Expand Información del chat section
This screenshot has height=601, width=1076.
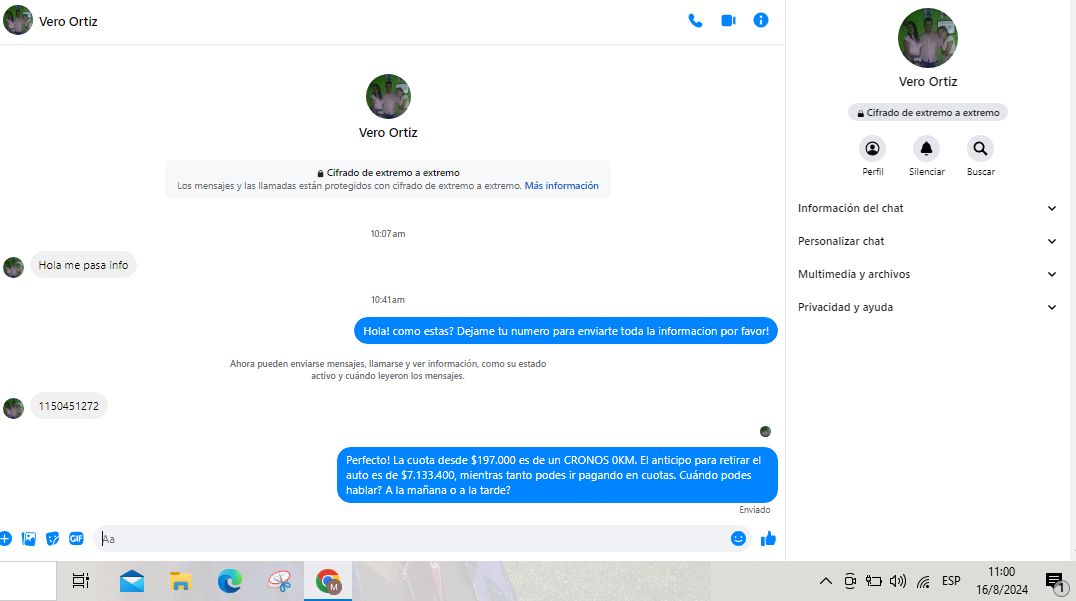(x=927, y=208)
